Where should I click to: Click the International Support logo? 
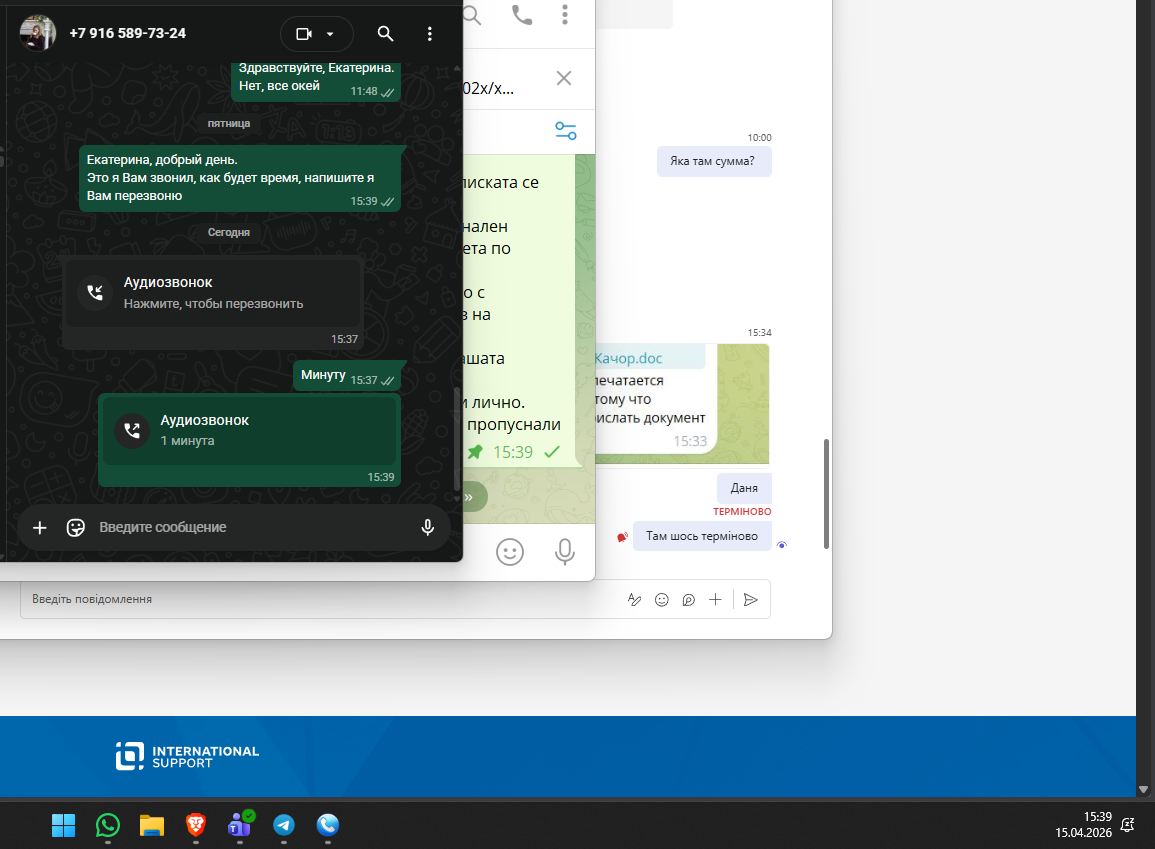point(187,756)
